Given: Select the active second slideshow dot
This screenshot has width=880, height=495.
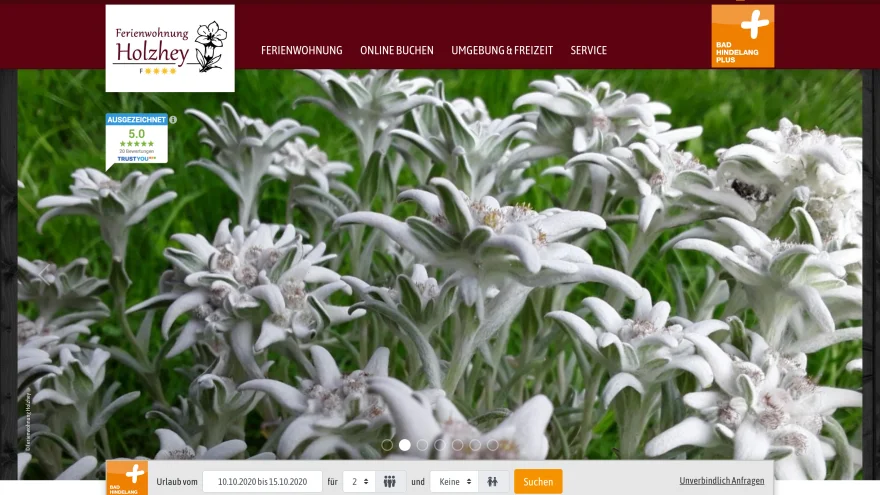Looking at the screenshot, I should click(405, 445).
